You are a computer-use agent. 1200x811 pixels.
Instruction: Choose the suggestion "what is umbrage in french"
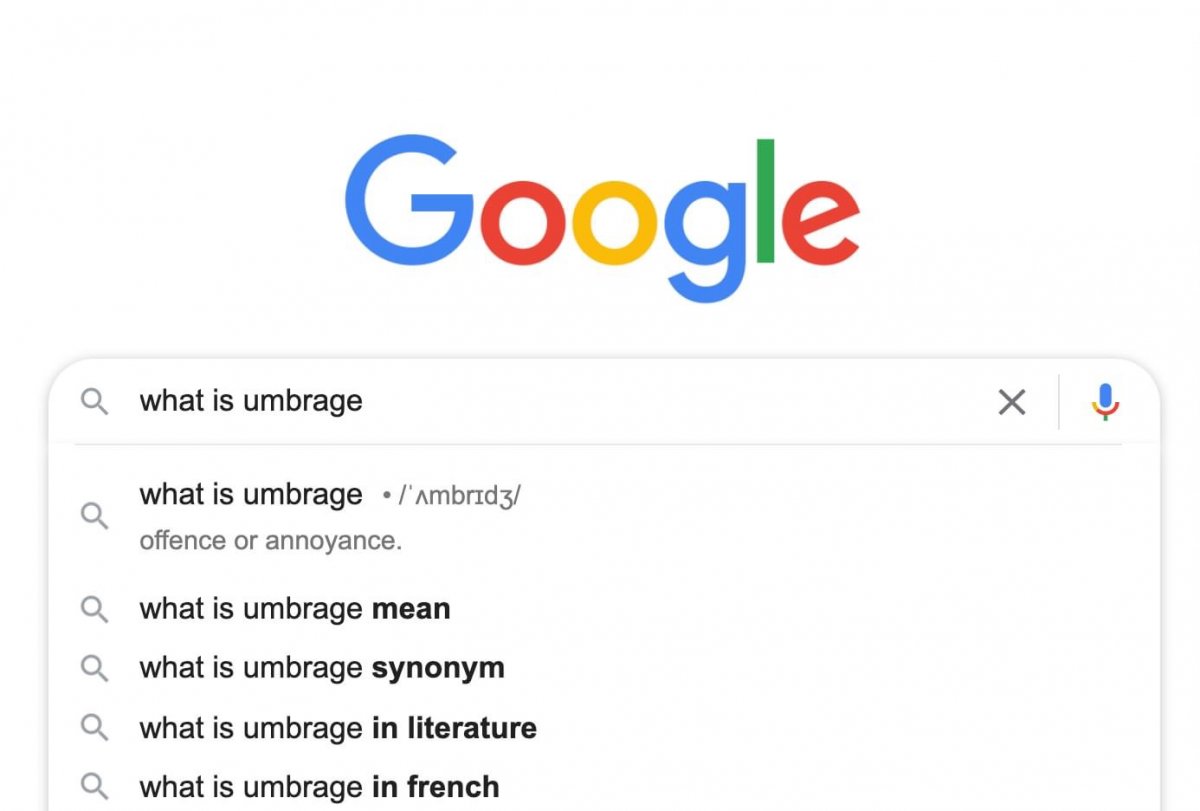click(319, 786)
